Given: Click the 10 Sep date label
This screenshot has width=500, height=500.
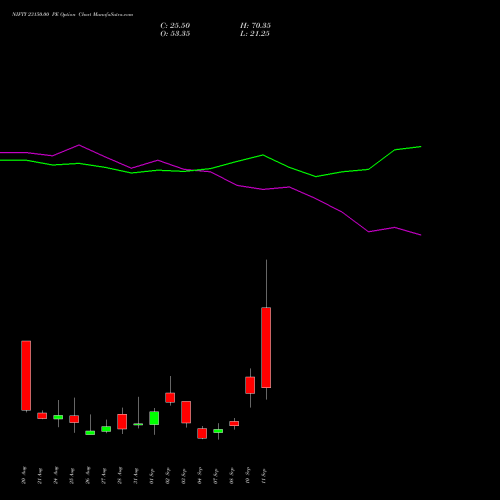Looking at the screenshot, I should (248, 475).
